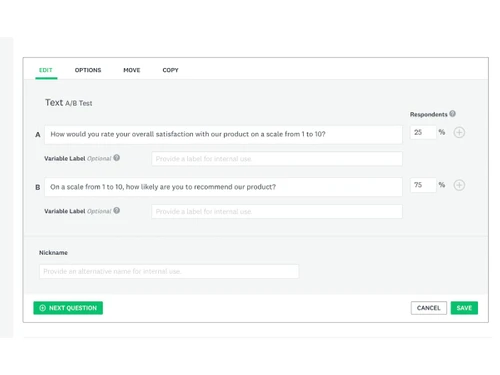Open help icon for Variable Label under A

116,158
